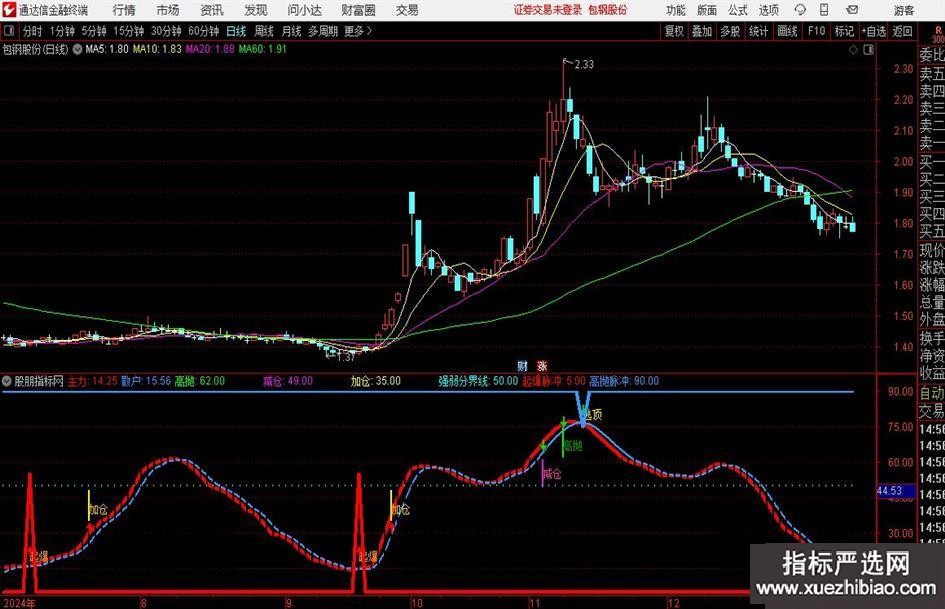Toggle the left panel icon beside 分时

pos(8,31)
